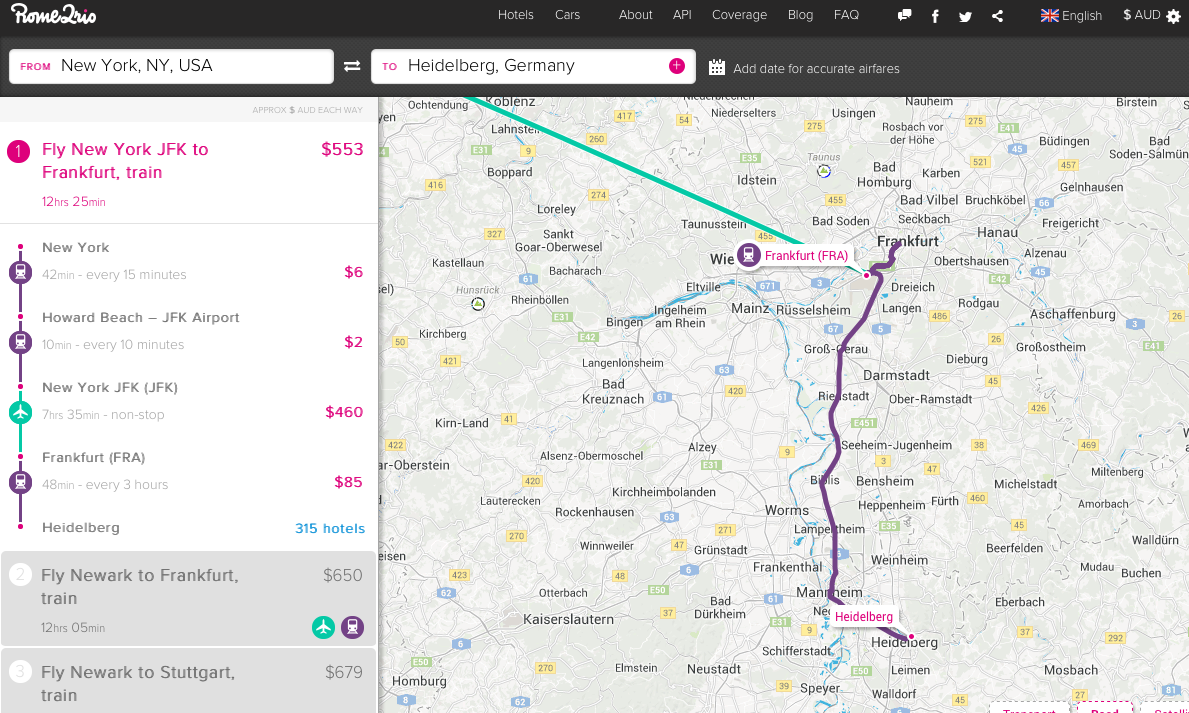The height and width of the screenshot is (713, 1189).
Task: Open the Blog menu item
Action: (800, 14)
